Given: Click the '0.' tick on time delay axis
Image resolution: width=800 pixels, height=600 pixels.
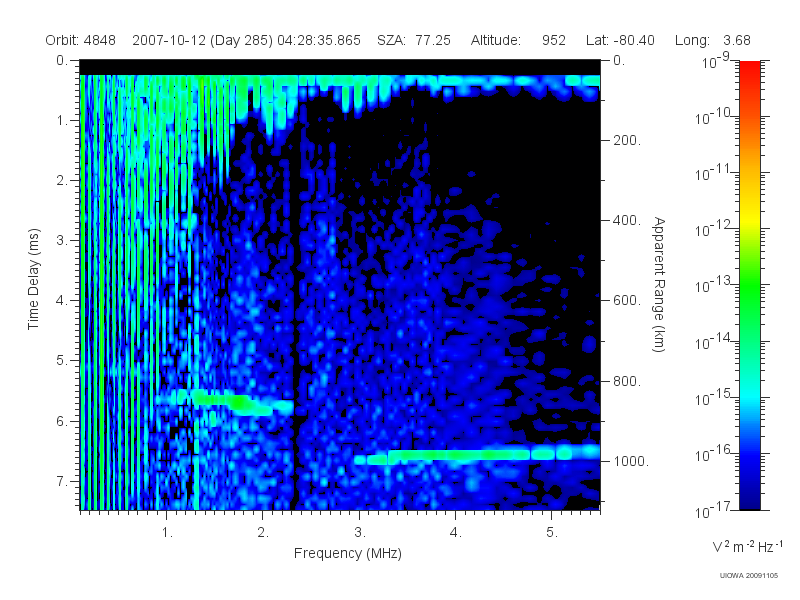Looking at the screenshot, I should pyautogui.click(x=62, y=60).
